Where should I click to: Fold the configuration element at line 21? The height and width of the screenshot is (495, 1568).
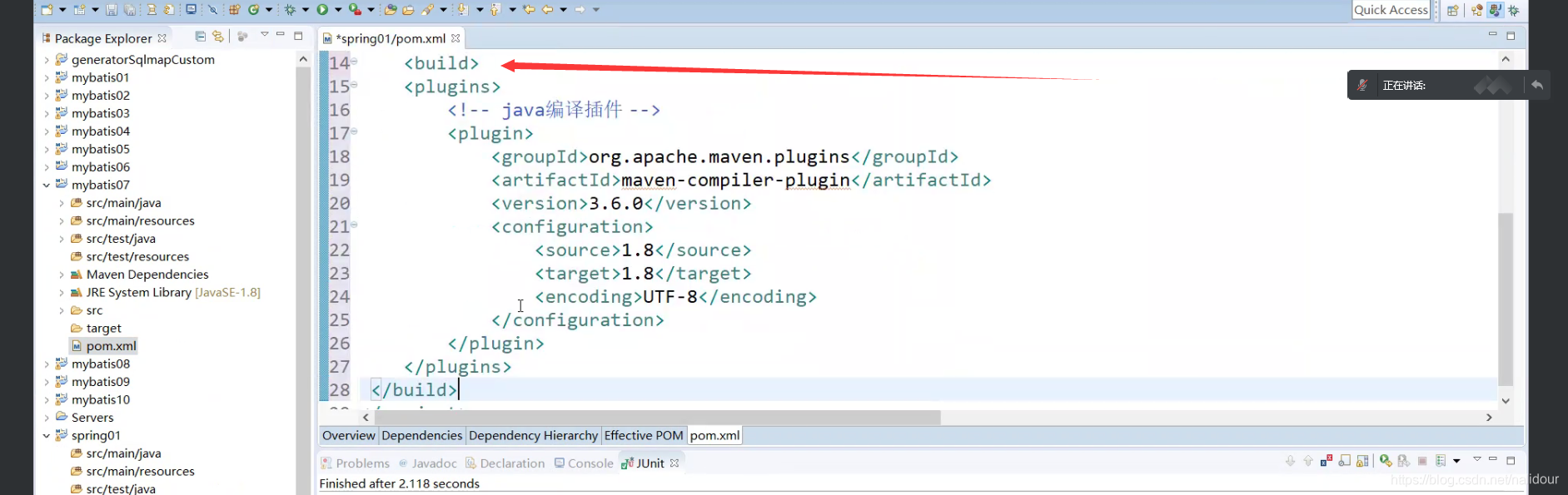(354, 224)
